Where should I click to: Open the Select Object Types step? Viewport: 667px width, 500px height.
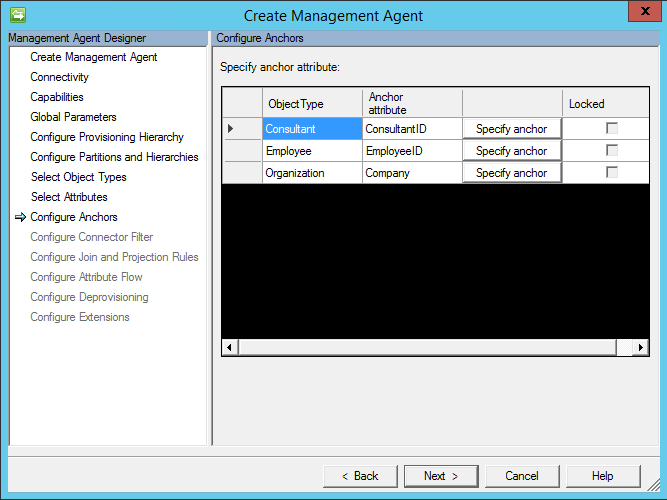click(79, 177)
